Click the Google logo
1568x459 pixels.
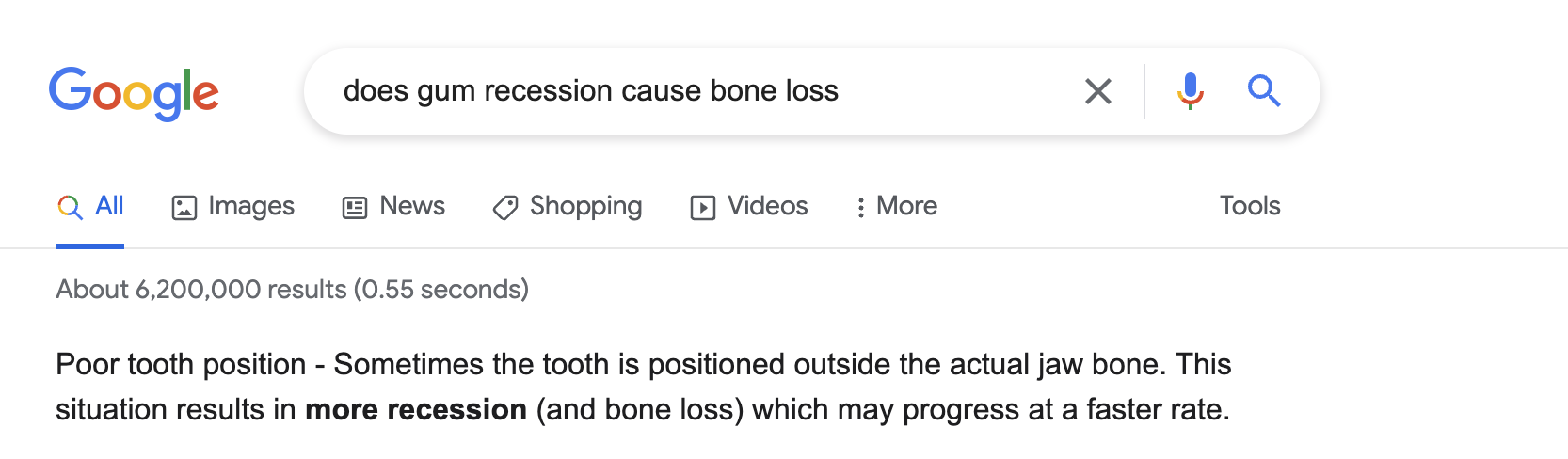coord(134,93)
